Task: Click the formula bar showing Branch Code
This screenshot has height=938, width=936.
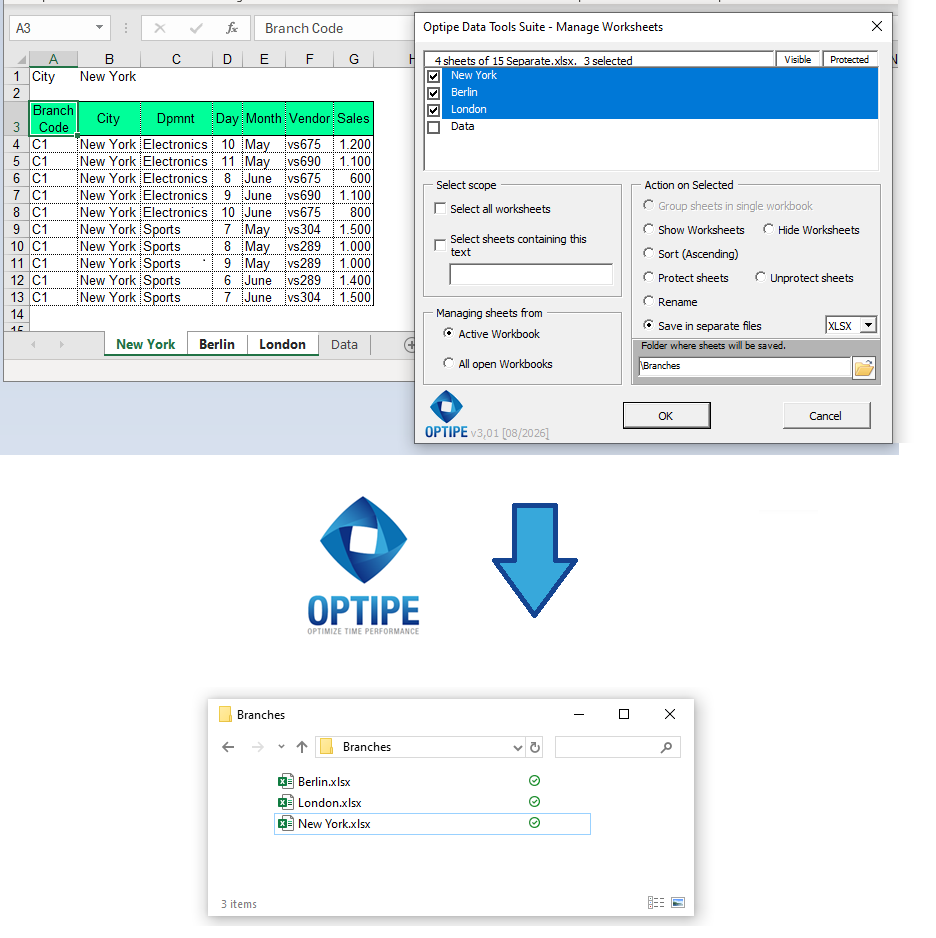Action: [x=334, y=28]
